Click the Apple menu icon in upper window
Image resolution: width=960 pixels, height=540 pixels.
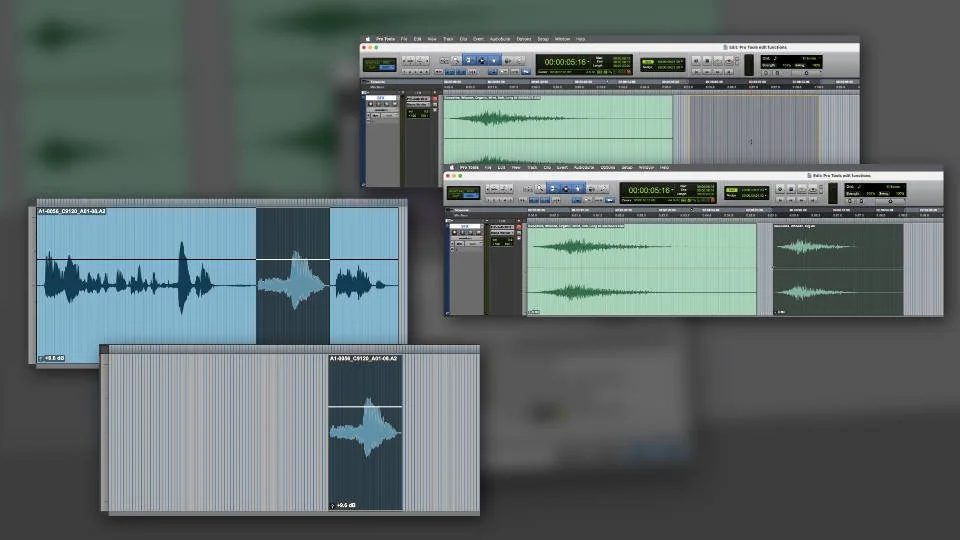[367, 39]
